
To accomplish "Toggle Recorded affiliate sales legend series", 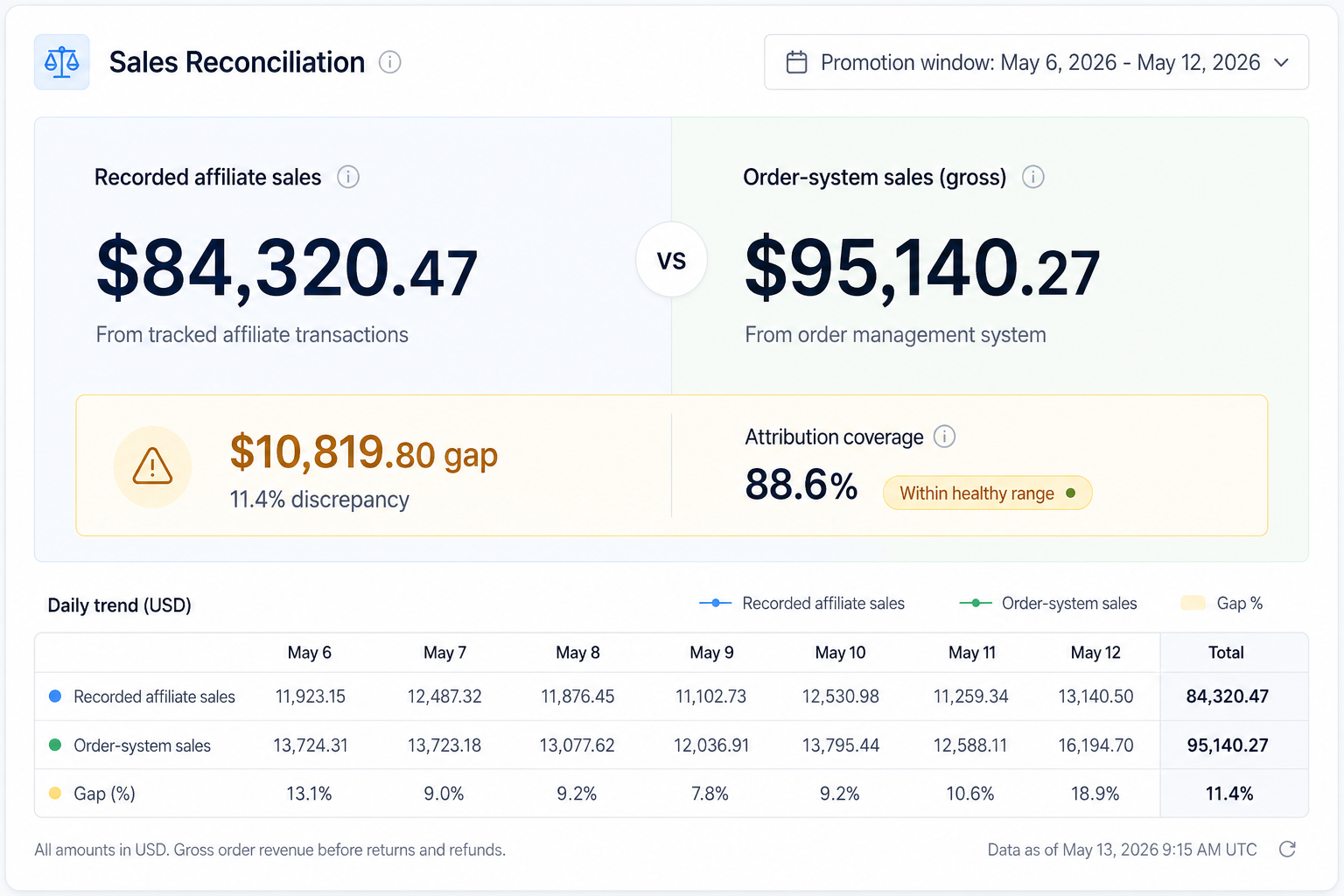I will click(802, 603).
